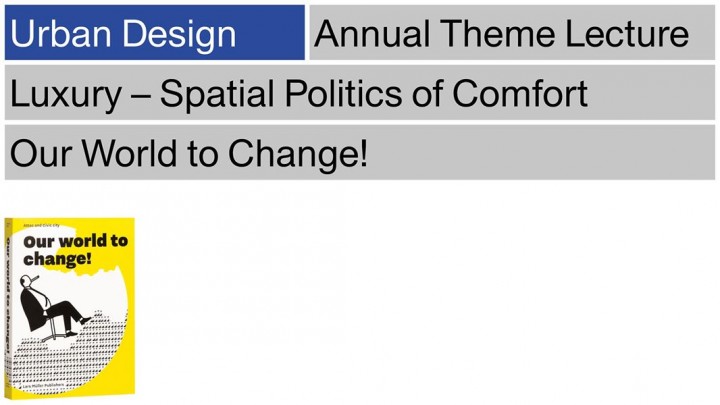Click the blue Urban Design banner
Screen dimensions: 720x405
[155, 33]
